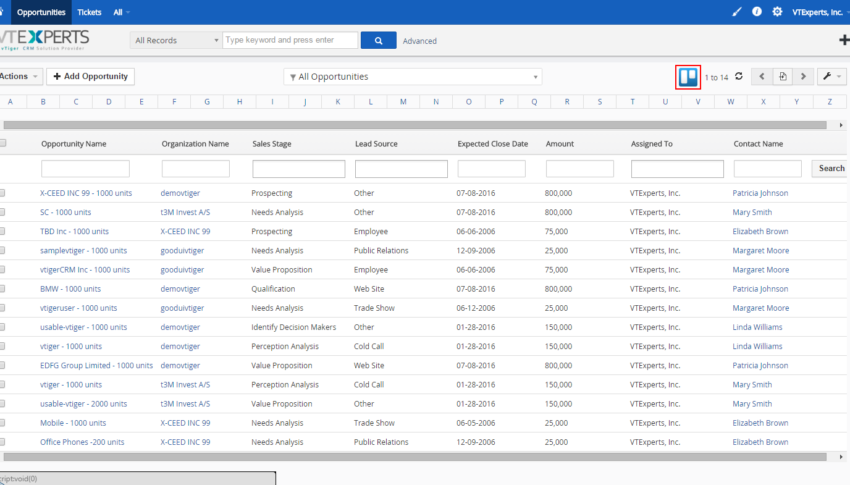The height and width of the screenshot is (485, 850).
Task: Open Office Phones -200 units opportunity
Action: pos(82,442)
